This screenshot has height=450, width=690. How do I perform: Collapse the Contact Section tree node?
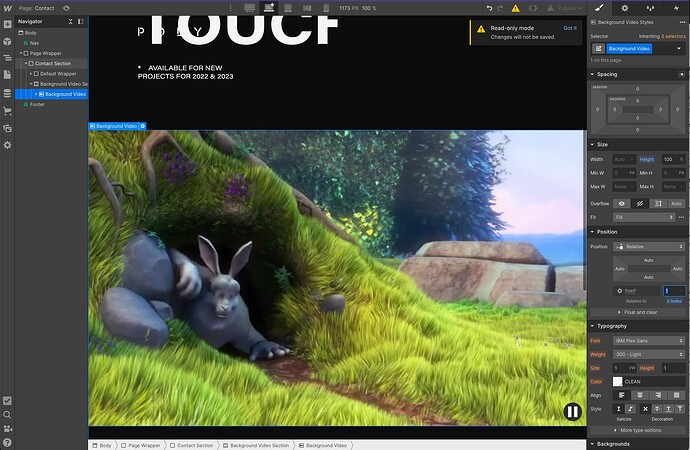(26, 63)
